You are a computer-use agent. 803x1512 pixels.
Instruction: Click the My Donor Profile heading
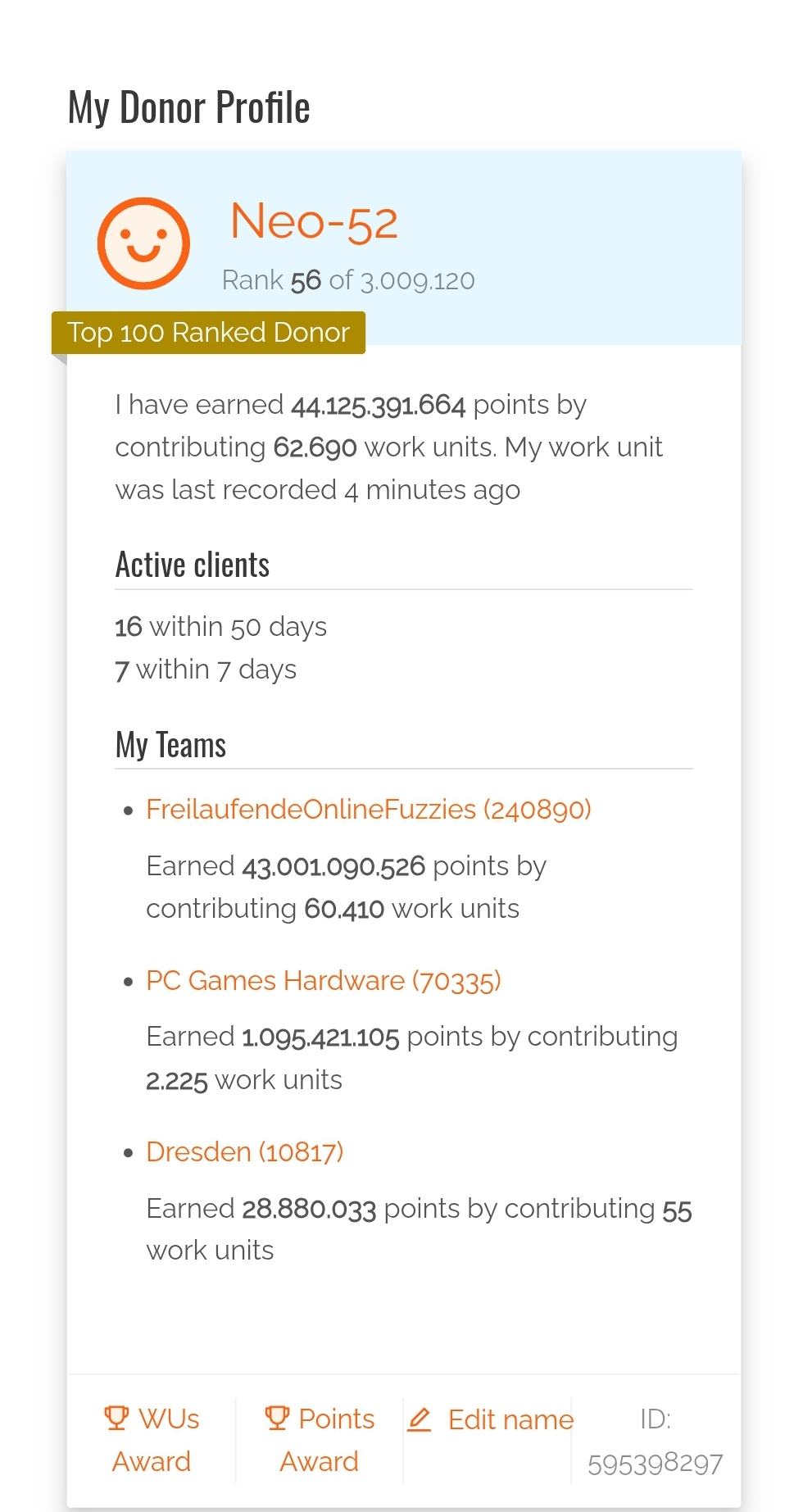(188, 108)
